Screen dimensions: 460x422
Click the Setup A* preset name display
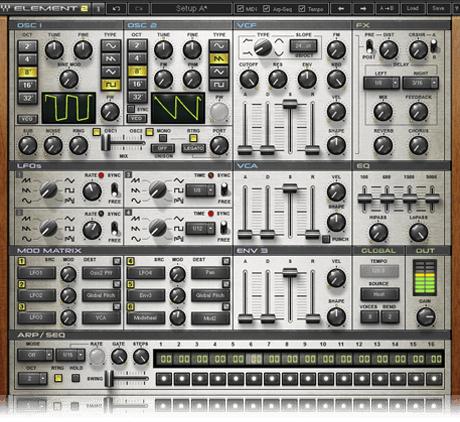[191, 9]
